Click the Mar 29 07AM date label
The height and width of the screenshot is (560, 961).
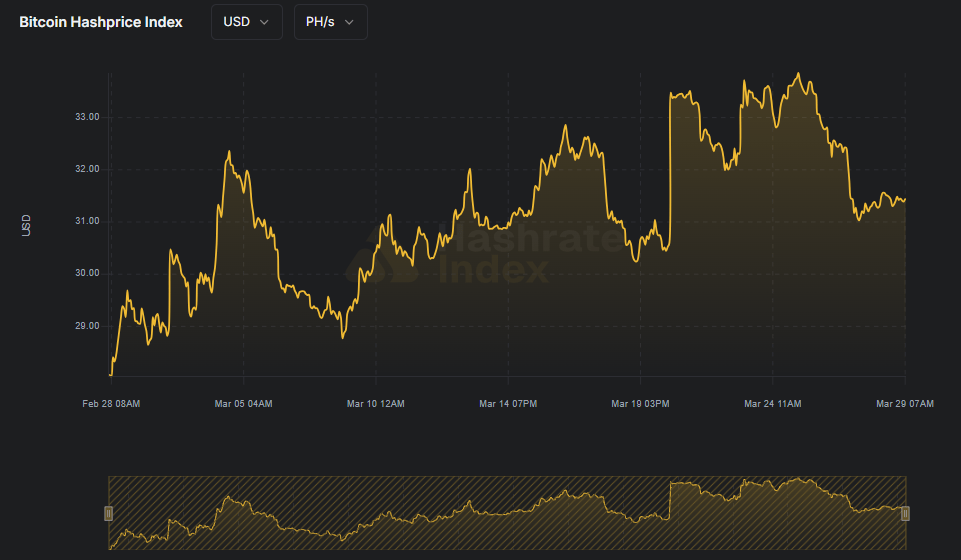[905, 404]
